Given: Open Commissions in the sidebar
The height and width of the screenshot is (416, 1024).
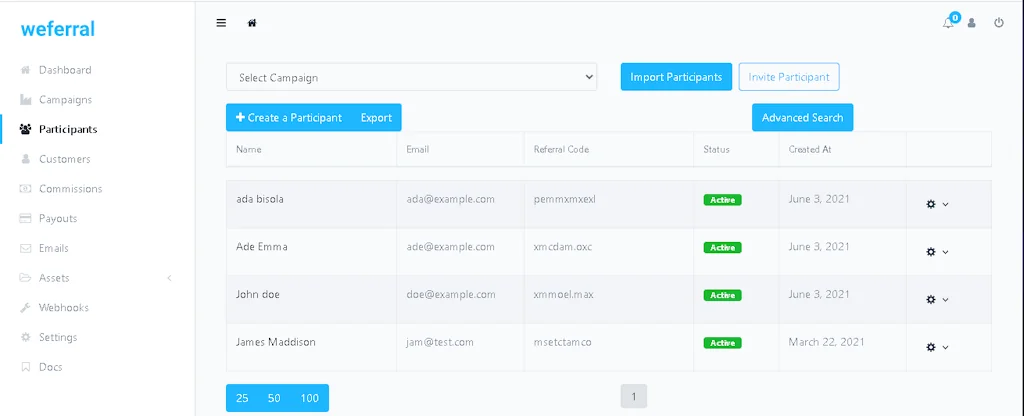Looking at the screenshot, I should click(x=70, y=189).
